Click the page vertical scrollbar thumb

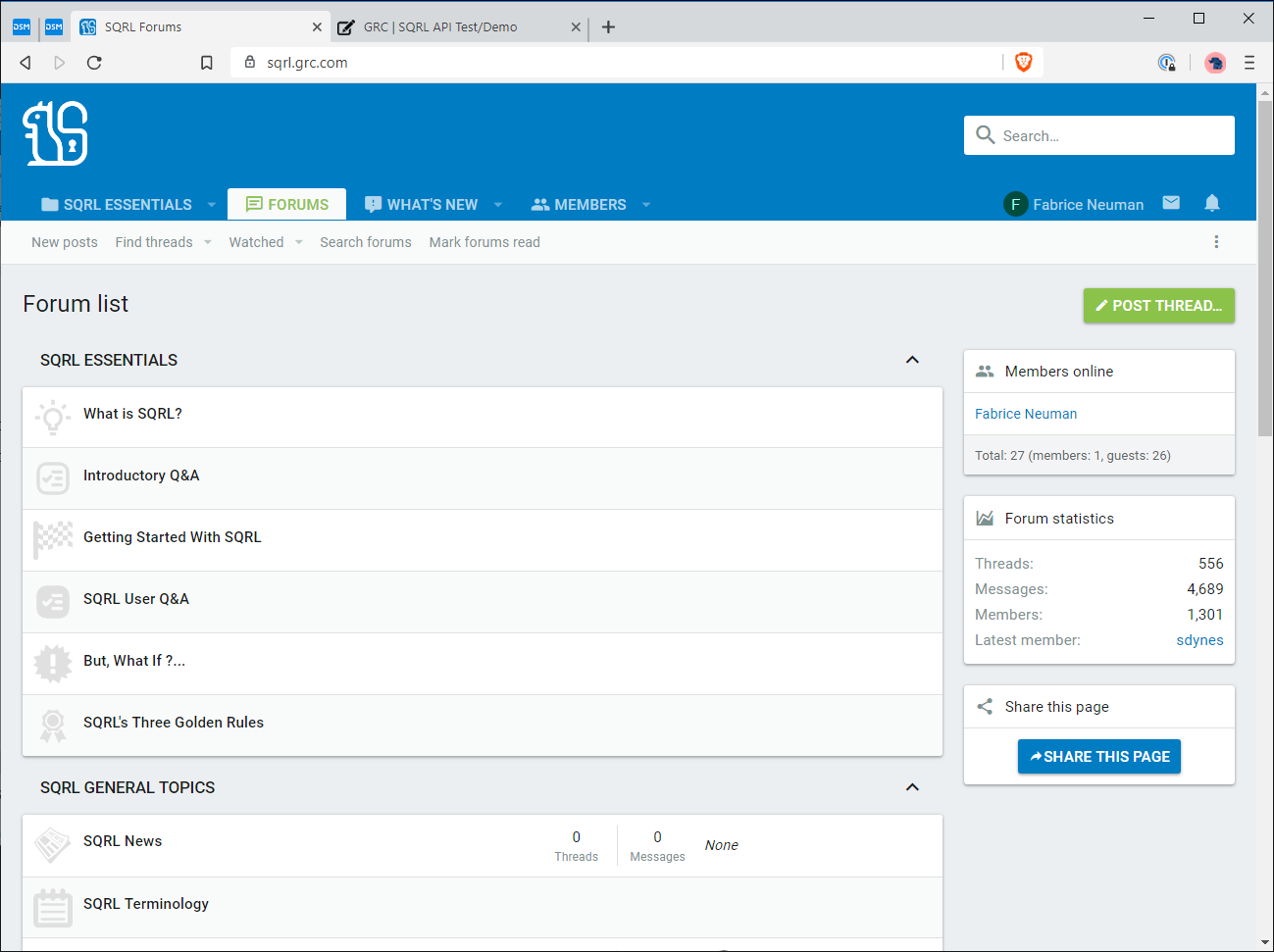pos(1265,268)
